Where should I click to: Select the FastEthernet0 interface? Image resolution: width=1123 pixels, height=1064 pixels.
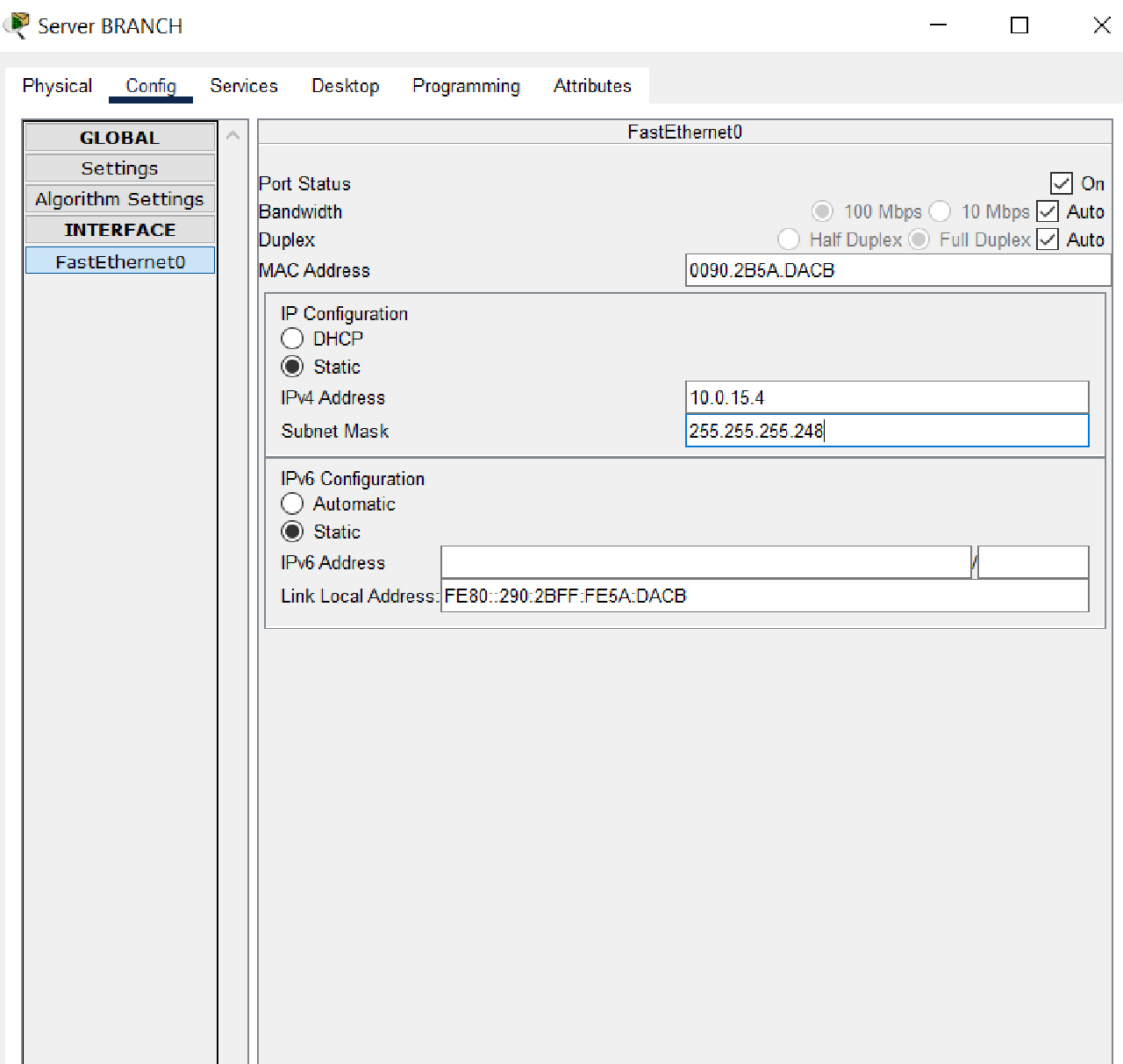(119, 260)
